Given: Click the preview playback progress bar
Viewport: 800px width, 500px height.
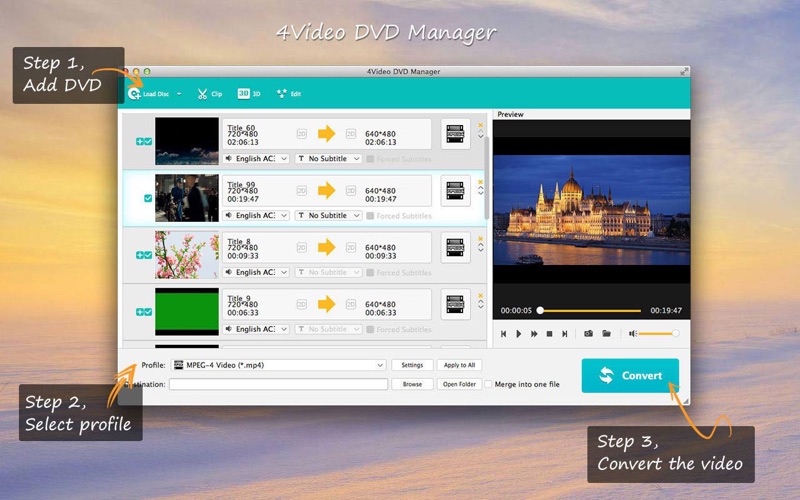Looking at the screenshot, I should tap(591, 310).
